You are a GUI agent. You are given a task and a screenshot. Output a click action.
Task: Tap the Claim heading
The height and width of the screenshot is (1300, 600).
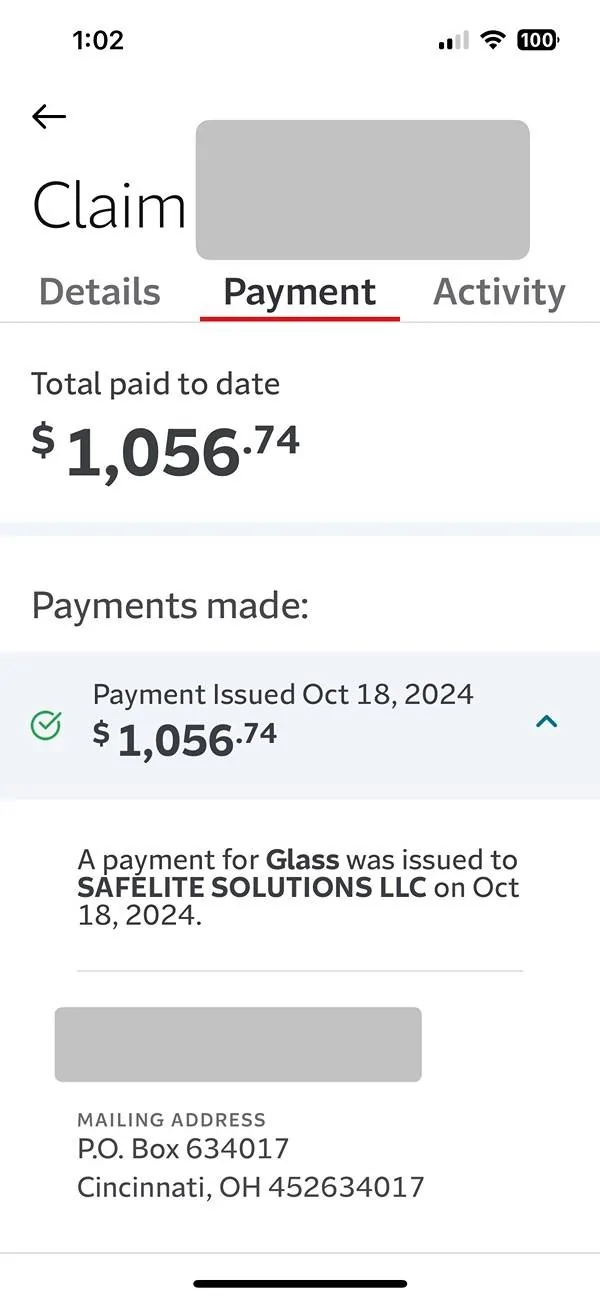pyautogui.click(x=109, y=207)
